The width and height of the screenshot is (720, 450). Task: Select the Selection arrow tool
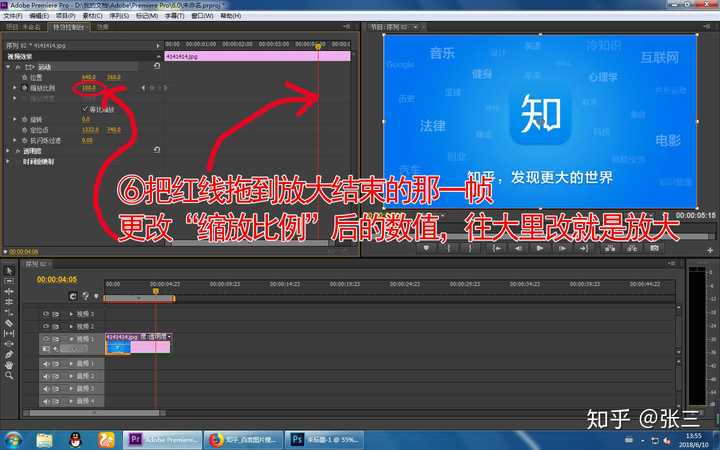pyautogui.click(x=9, y=271)
